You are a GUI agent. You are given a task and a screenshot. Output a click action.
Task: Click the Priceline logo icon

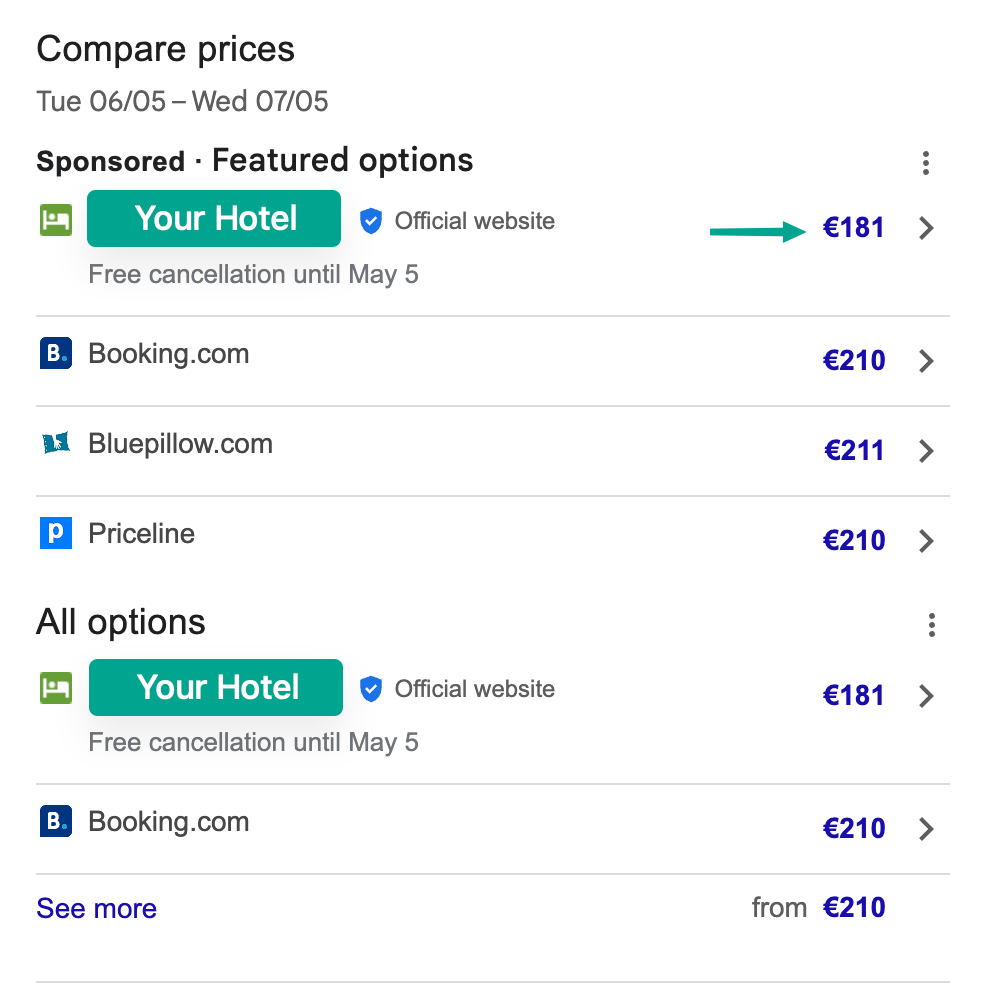coord(56,533)
